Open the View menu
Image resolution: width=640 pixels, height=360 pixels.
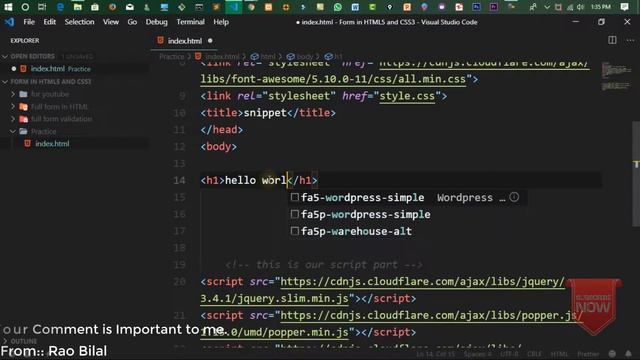[x=111, y=22]
